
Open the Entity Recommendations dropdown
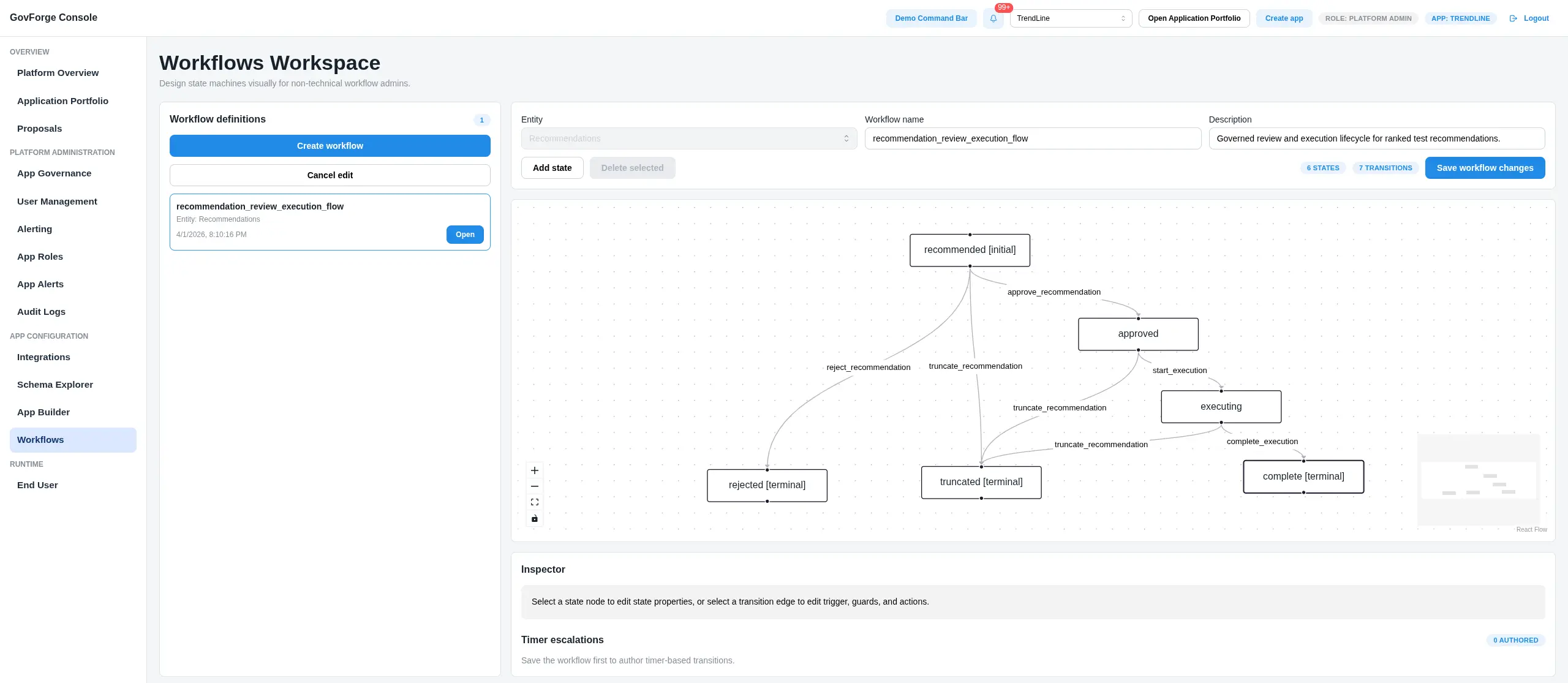tap(689, 138)
